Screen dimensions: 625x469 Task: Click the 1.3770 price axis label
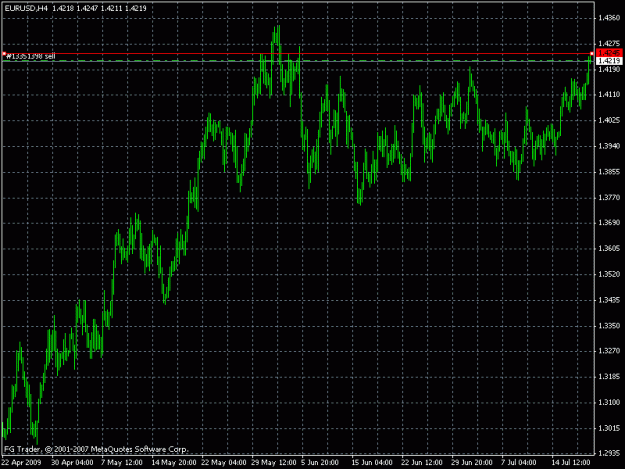pyautogui.click(x=609, y=198)
